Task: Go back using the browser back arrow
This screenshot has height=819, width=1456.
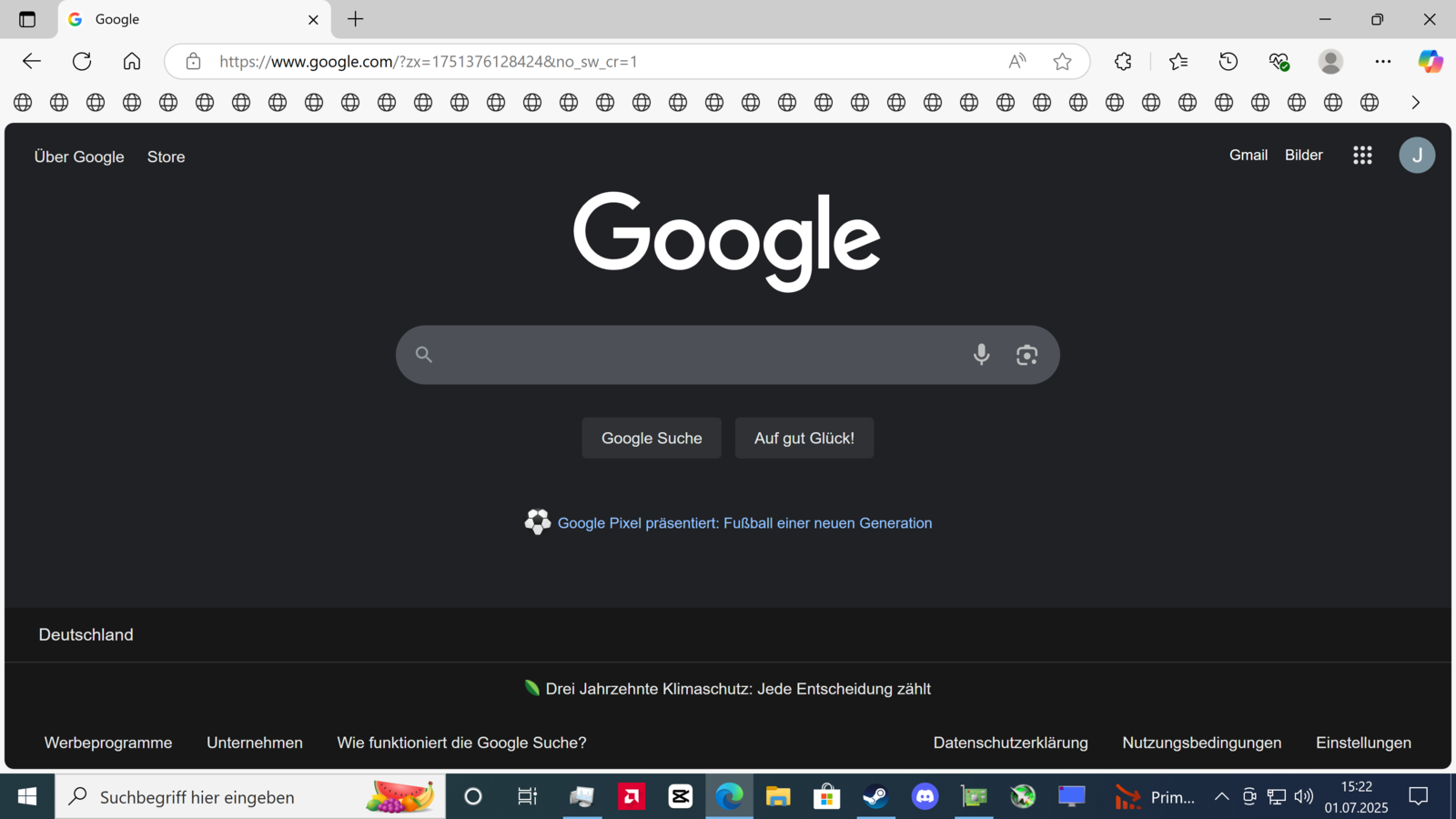Action: click(x=32, y=61)
